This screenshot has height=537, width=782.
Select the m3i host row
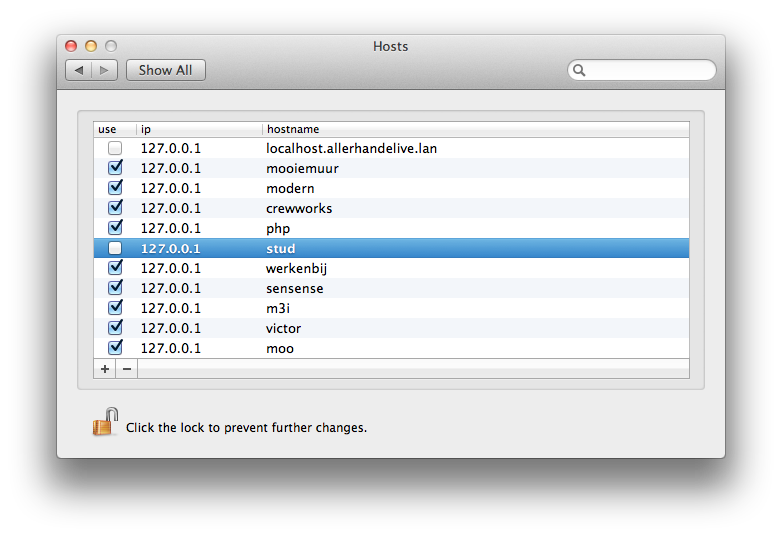click(280, 308)
